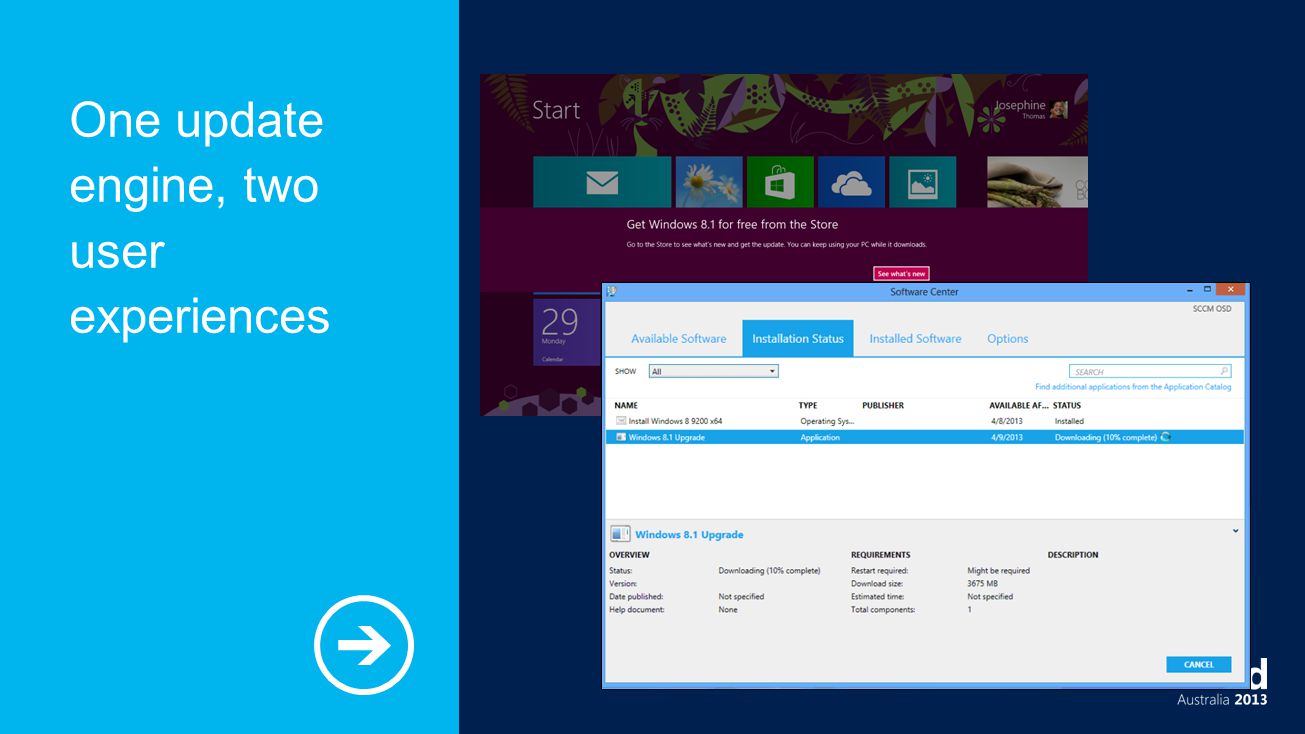This screenshot has width=1305, height=734.
Task: Switch to the Available Software tab
Action: coord(679,339)
